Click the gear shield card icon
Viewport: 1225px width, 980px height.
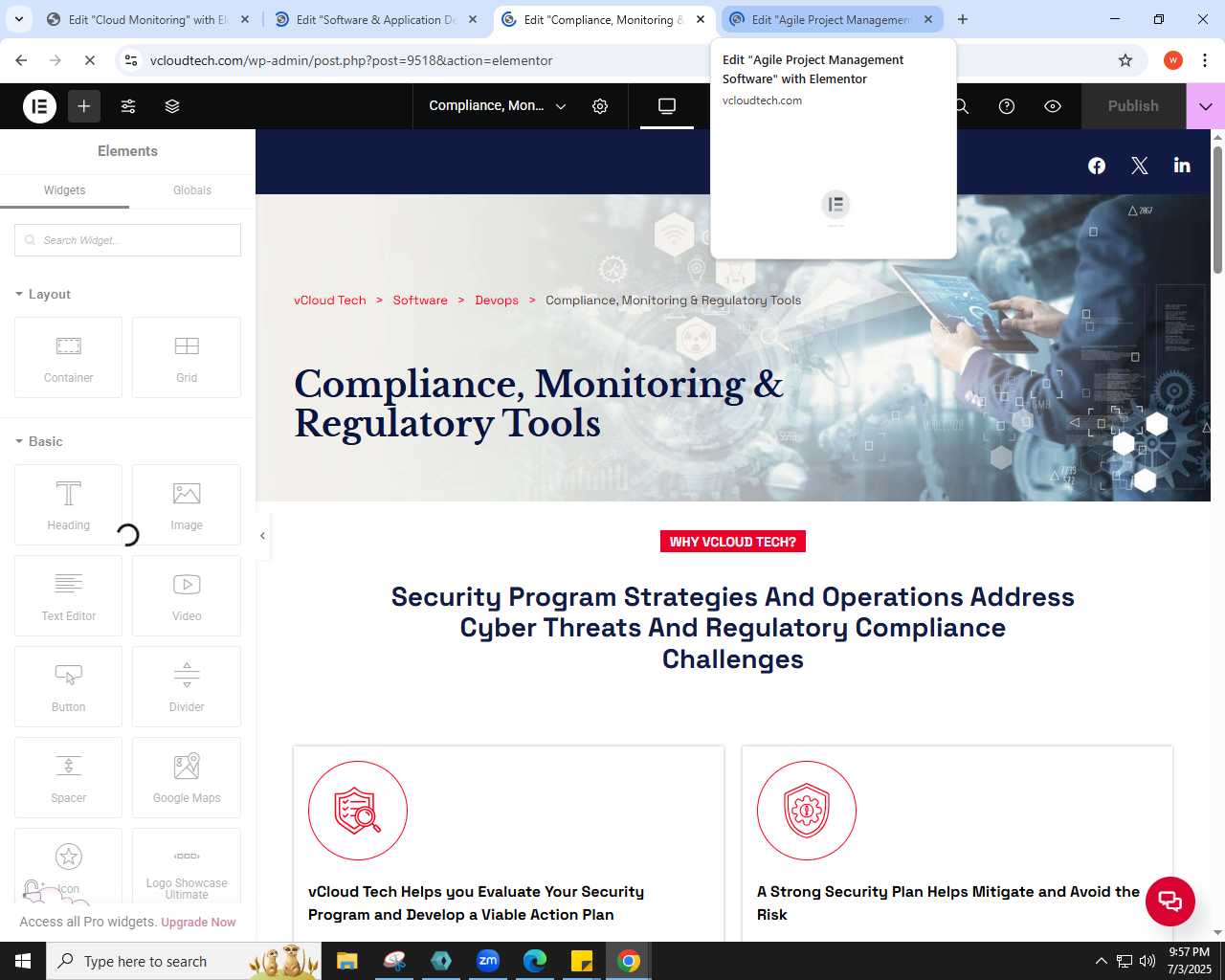tap(807, 811)
